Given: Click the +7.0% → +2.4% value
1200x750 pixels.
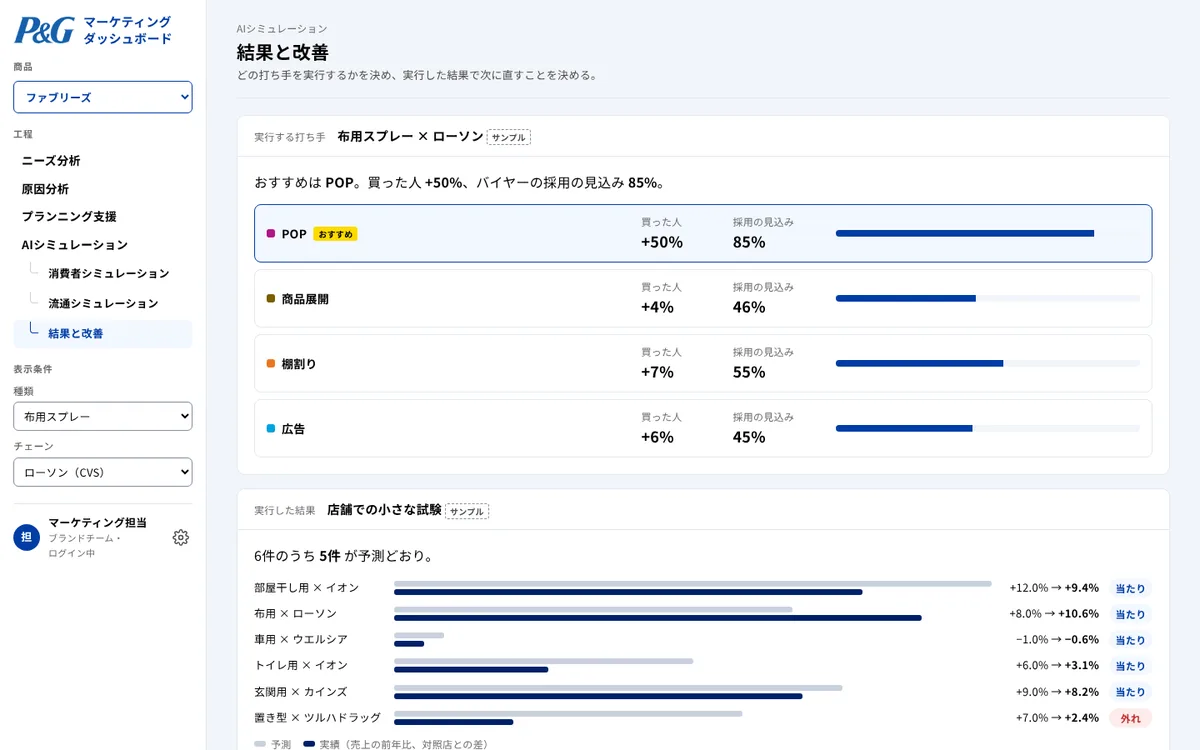Looking at the screenshot, I should coord(1057,718).
